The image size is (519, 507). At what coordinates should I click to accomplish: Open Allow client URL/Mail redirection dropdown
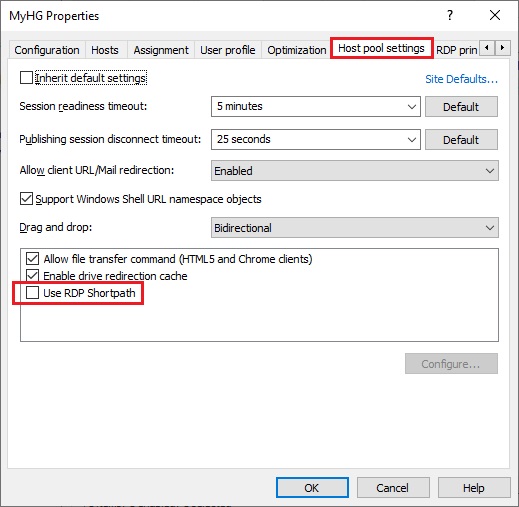355,171
